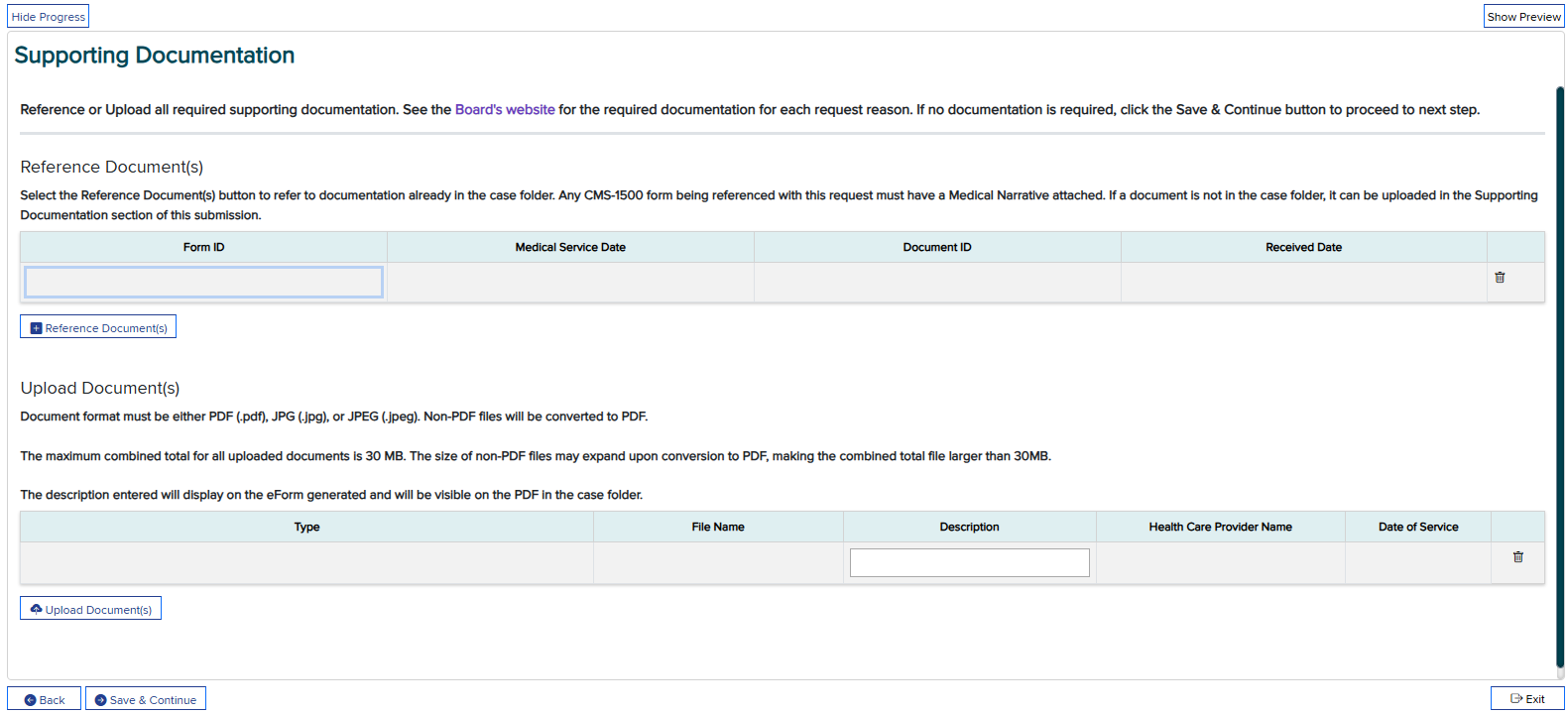Click the Document ID column header

(937, 248)
